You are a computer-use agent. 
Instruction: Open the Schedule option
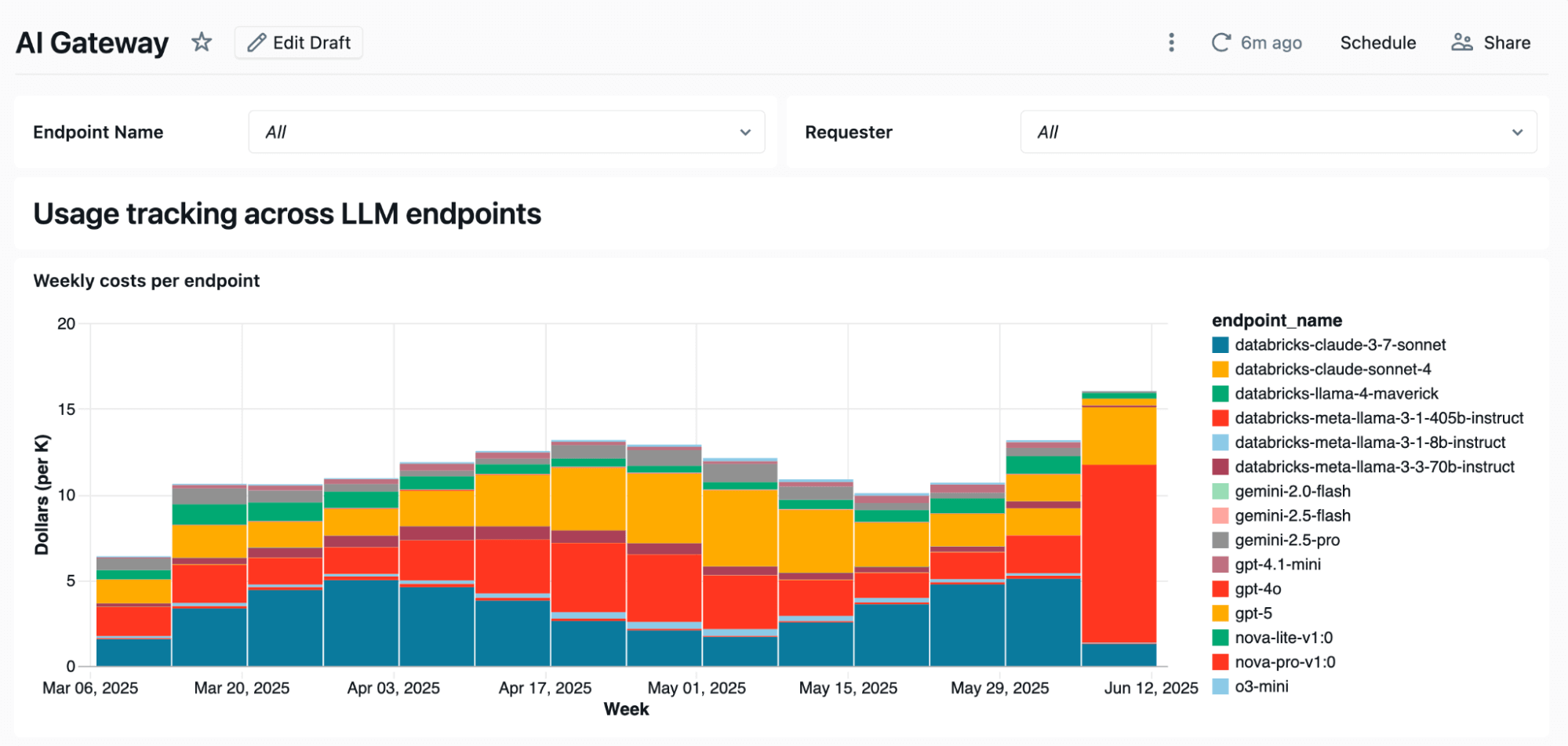point(1377,42)
